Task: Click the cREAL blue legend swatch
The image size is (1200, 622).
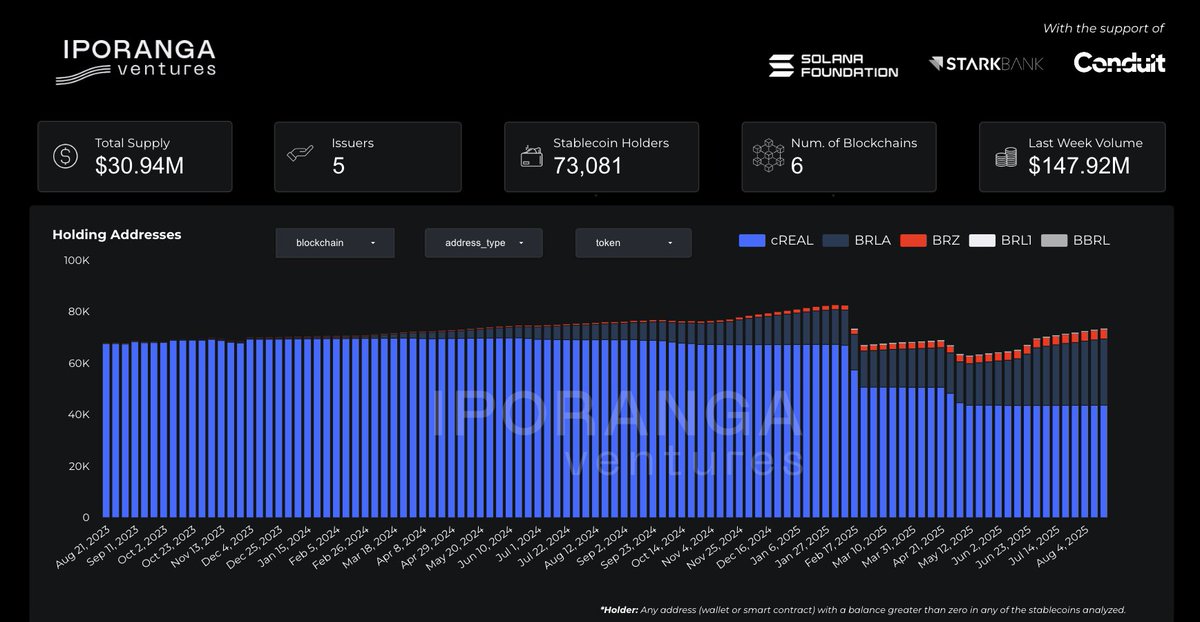Action: [752, 241]
